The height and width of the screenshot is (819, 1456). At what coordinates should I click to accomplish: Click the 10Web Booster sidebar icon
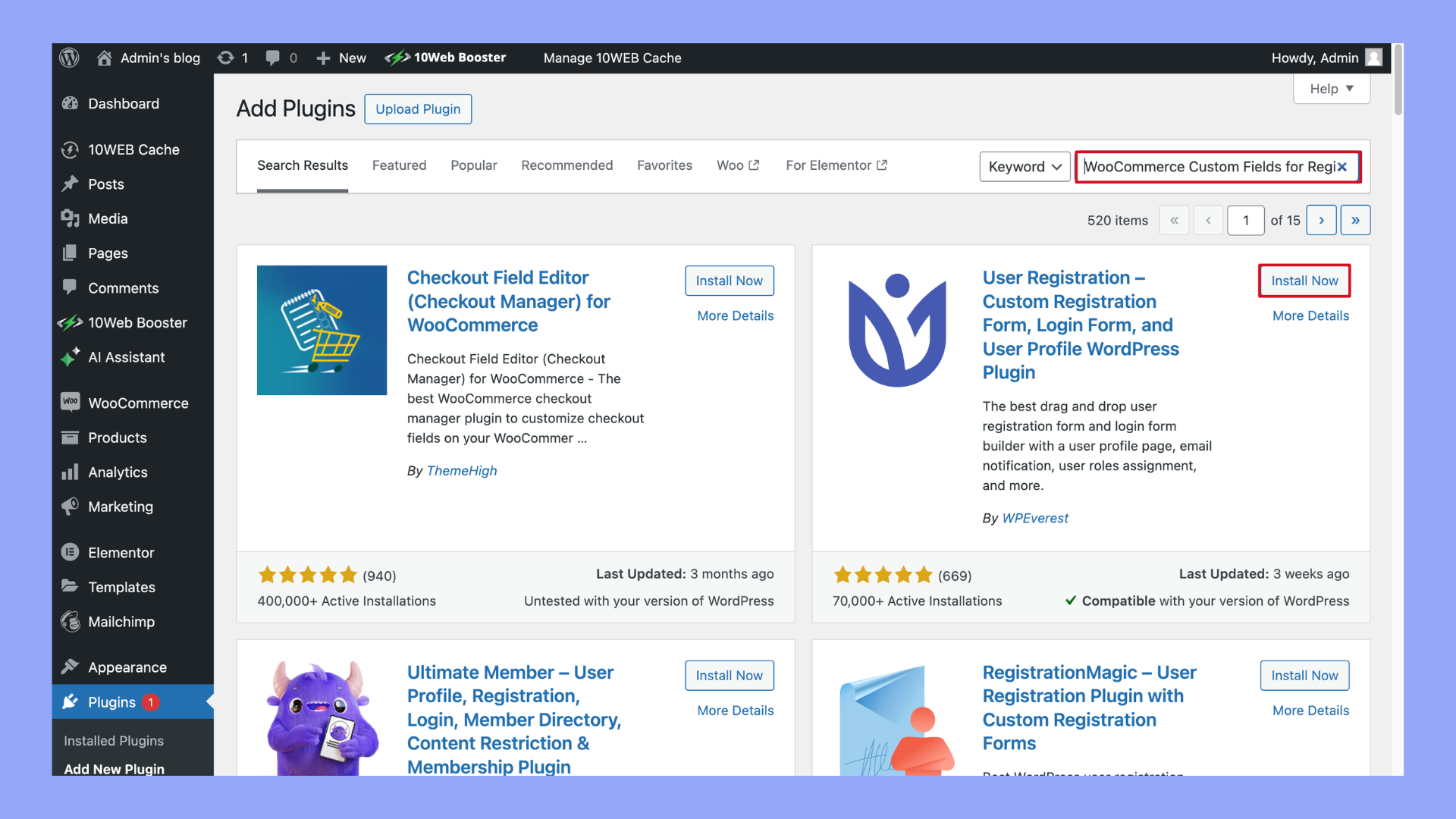[71, 322]
